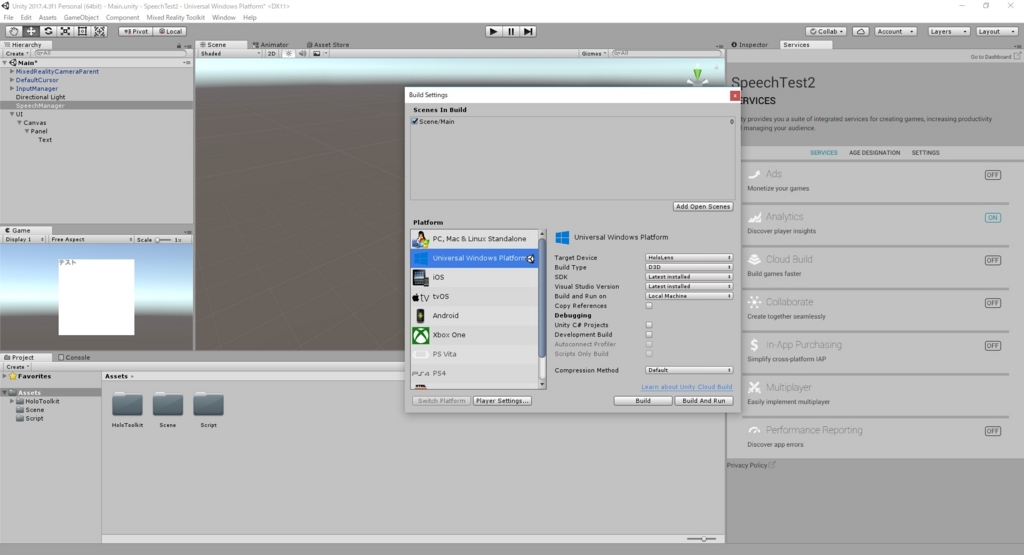Click the Play button

tap(493, 31)
